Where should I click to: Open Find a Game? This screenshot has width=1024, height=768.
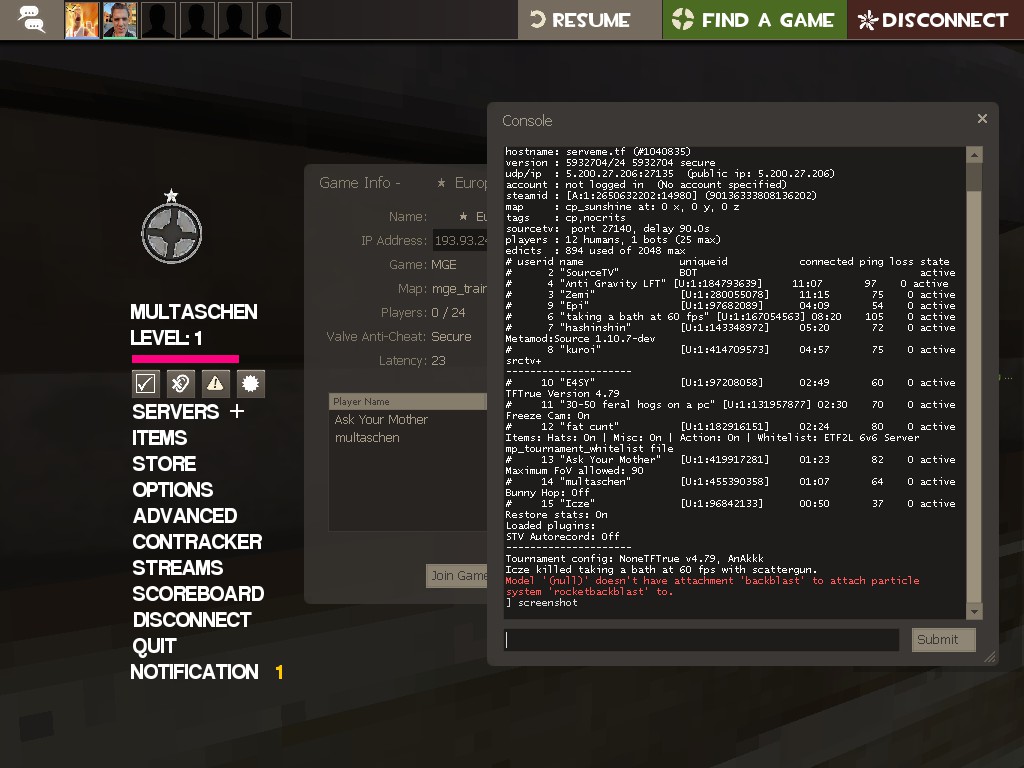click(754, 20)
